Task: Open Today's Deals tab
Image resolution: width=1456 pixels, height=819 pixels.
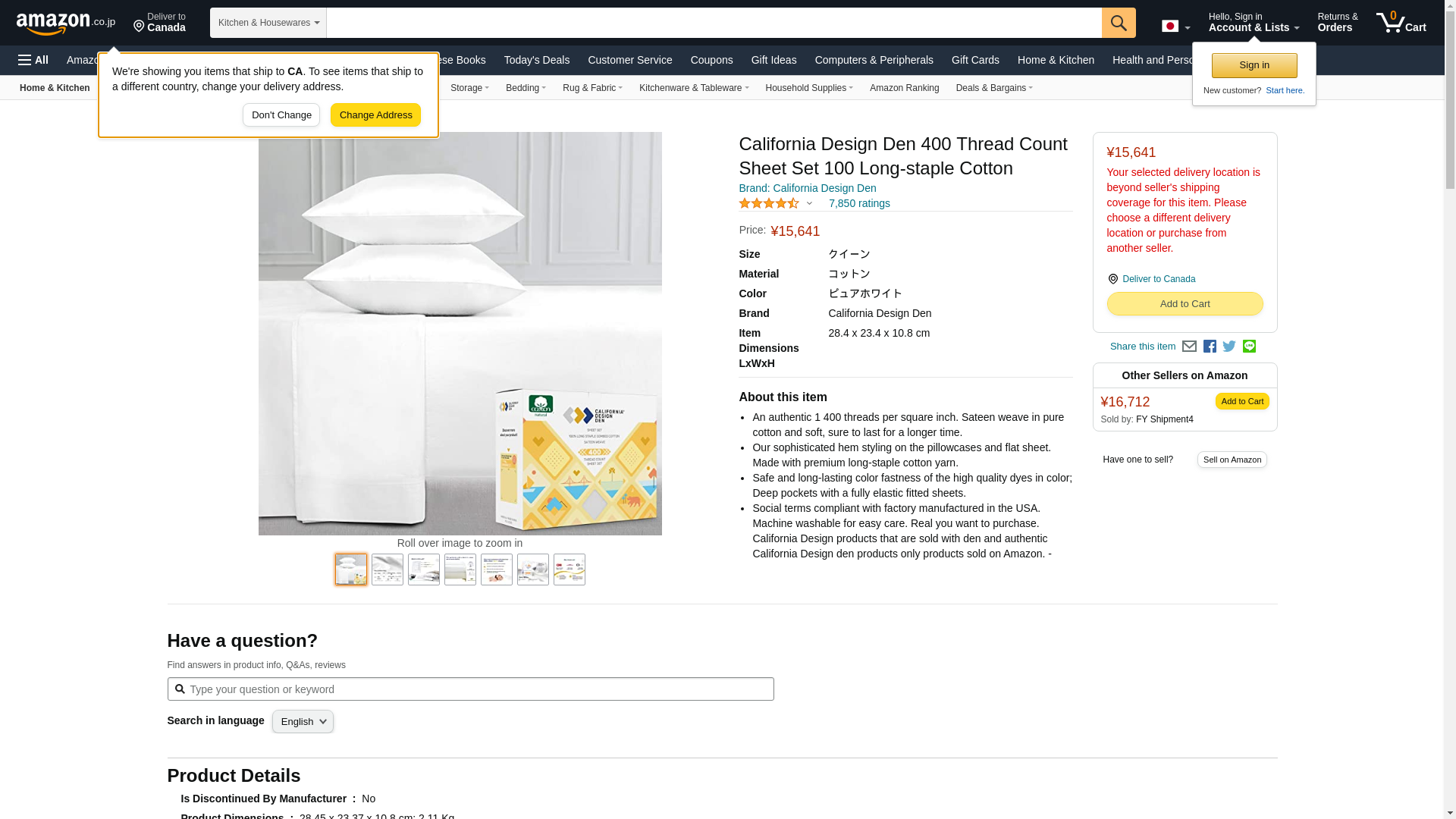Action: click(x=537, y=60)
